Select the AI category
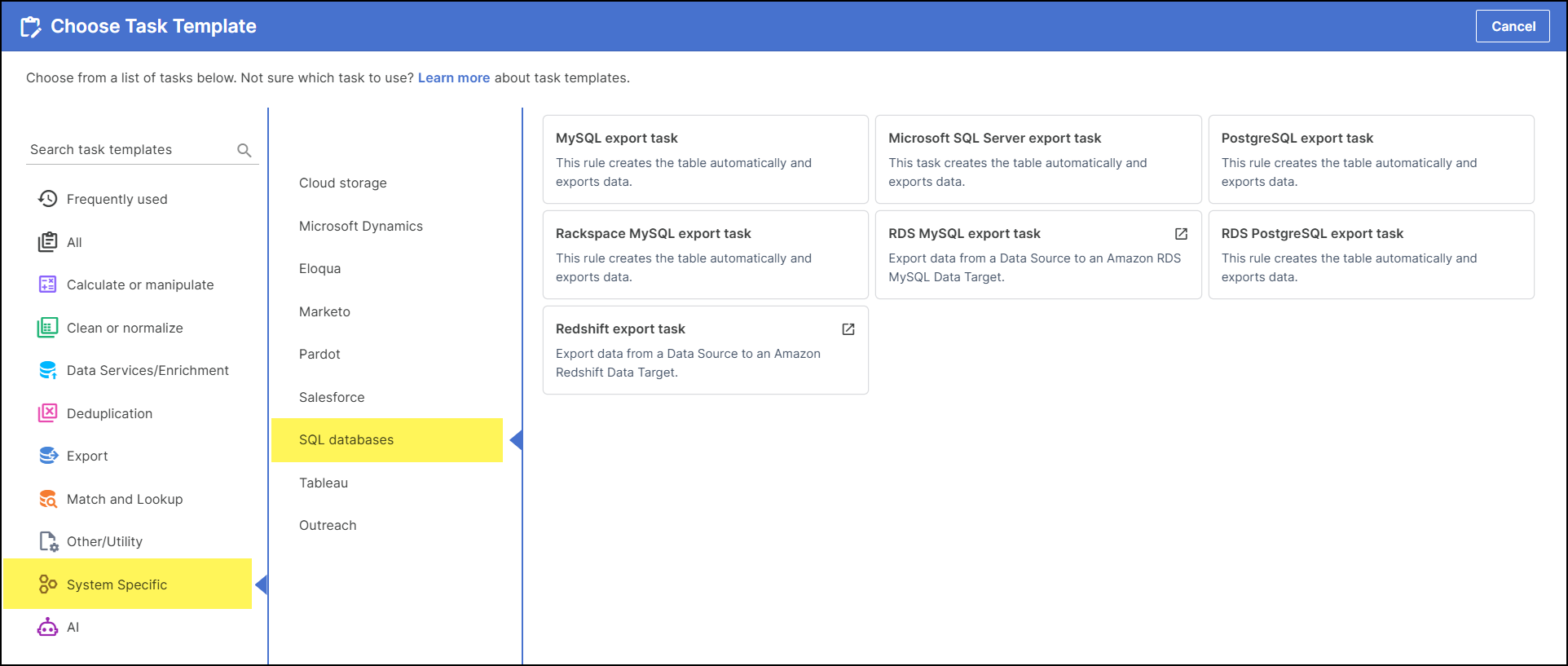This screenshot has width=1568, height=666. click(x=73, y=627)
